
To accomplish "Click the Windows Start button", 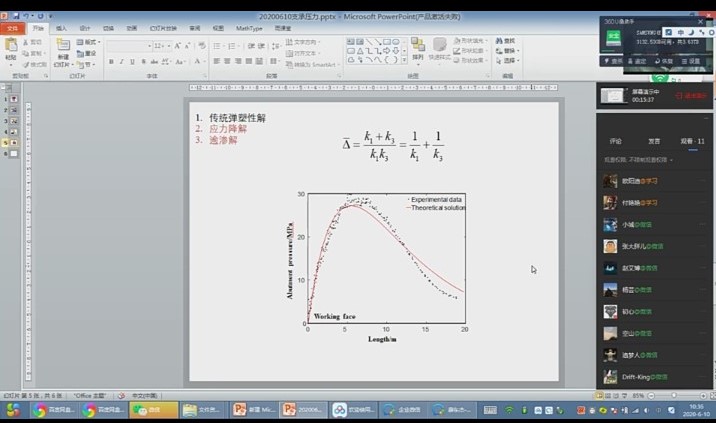I will 13,410.
